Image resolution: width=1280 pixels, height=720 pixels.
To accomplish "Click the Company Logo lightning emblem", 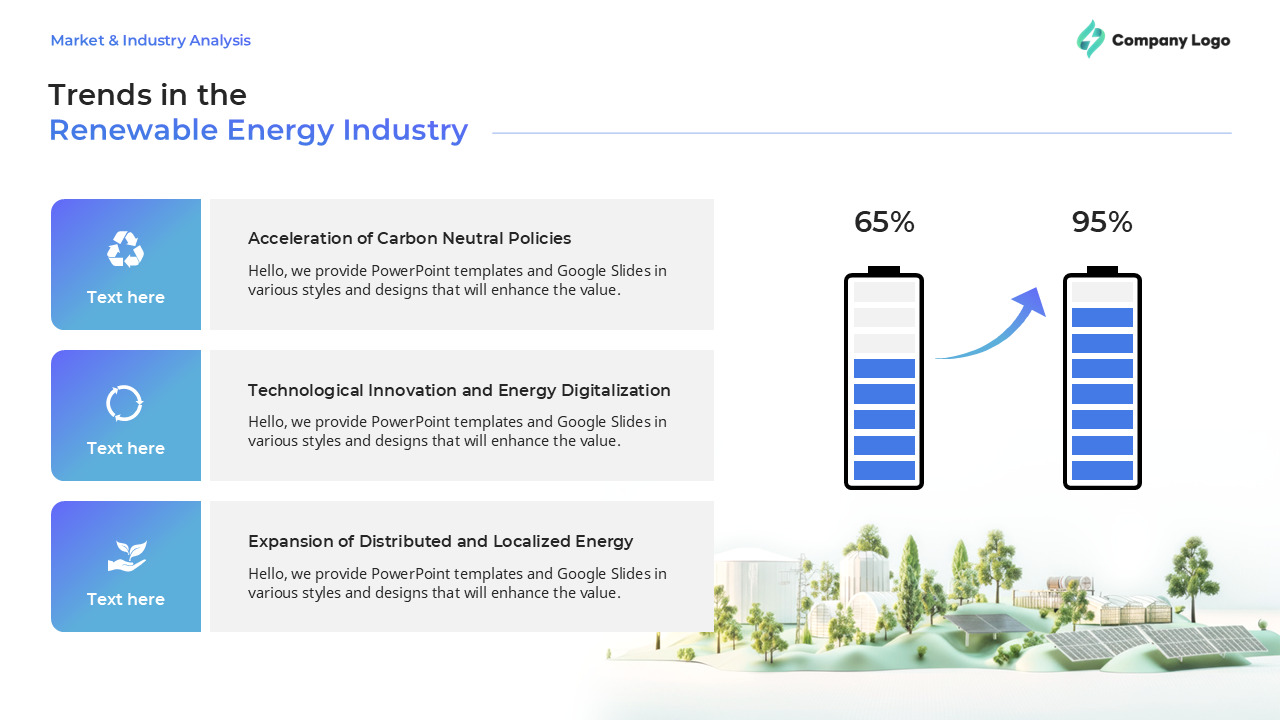I will (x=1091, y=39).
